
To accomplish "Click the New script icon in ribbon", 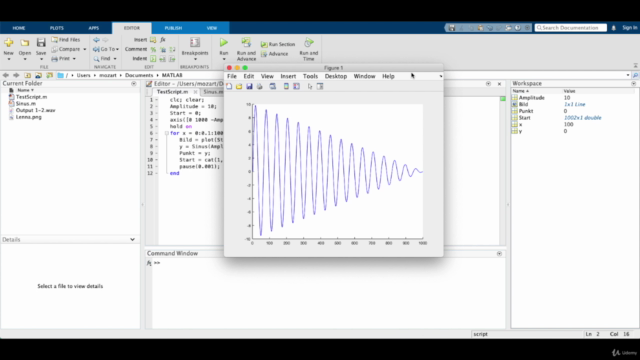I will point(9,42).
